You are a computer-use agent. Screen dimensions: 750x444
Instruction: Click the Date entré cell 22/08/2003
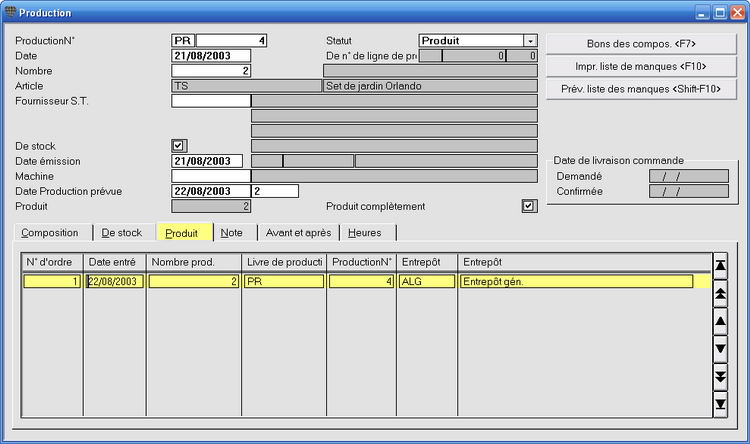tap(115, 281)
